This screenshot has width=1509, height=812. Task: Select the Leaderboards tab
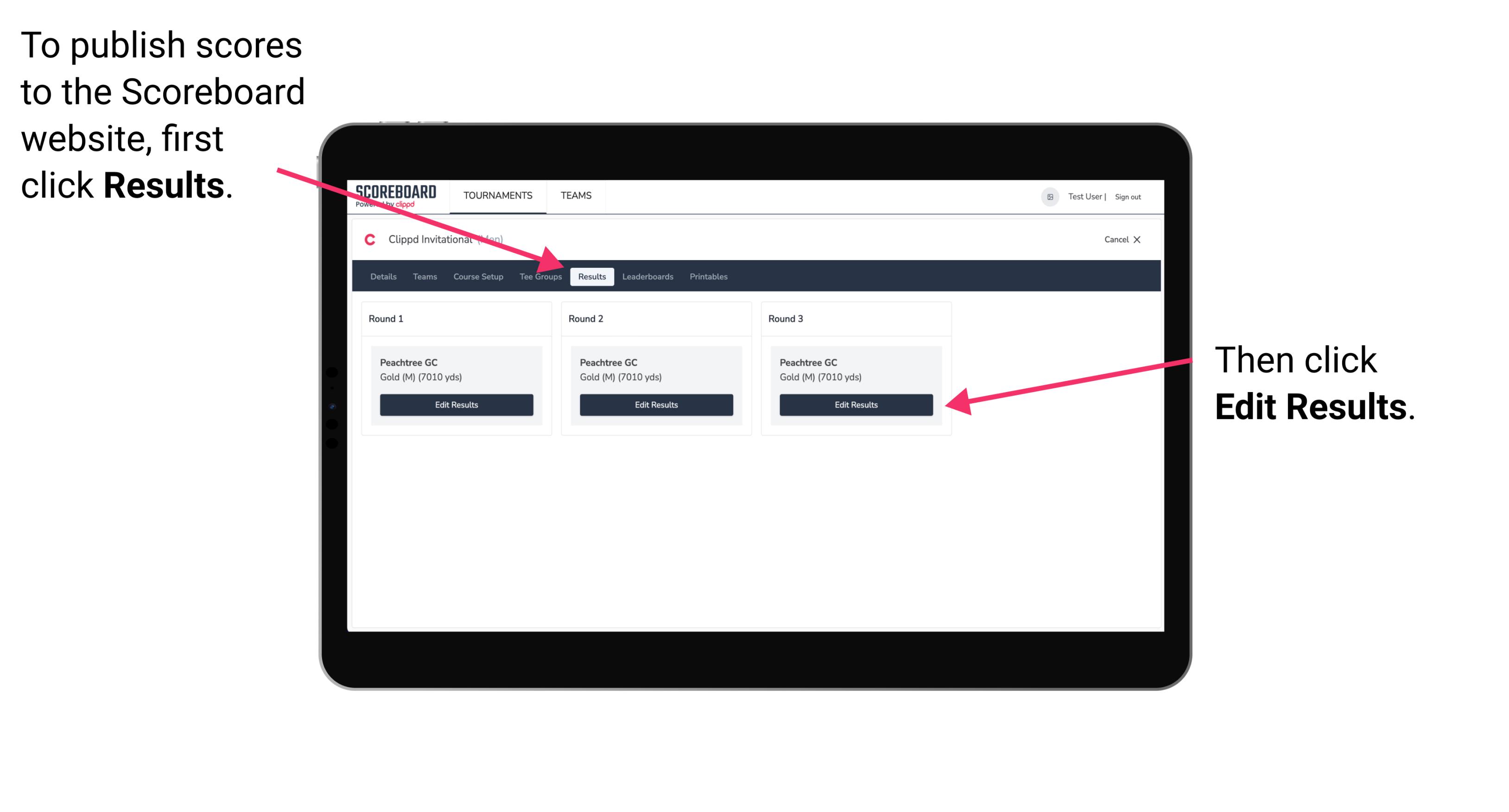648,276
